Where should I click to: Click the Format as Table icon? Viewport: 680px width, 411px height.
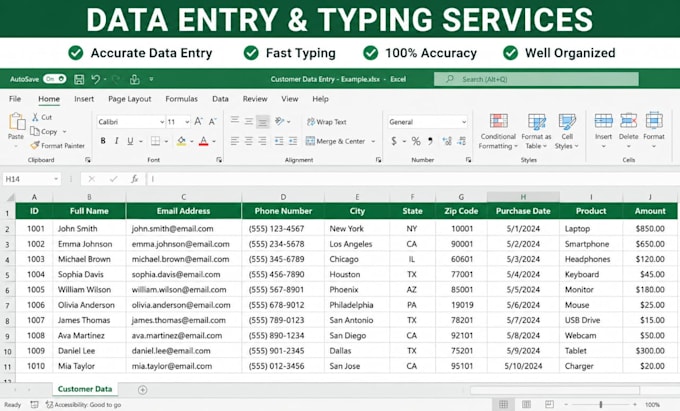[536, 121]
